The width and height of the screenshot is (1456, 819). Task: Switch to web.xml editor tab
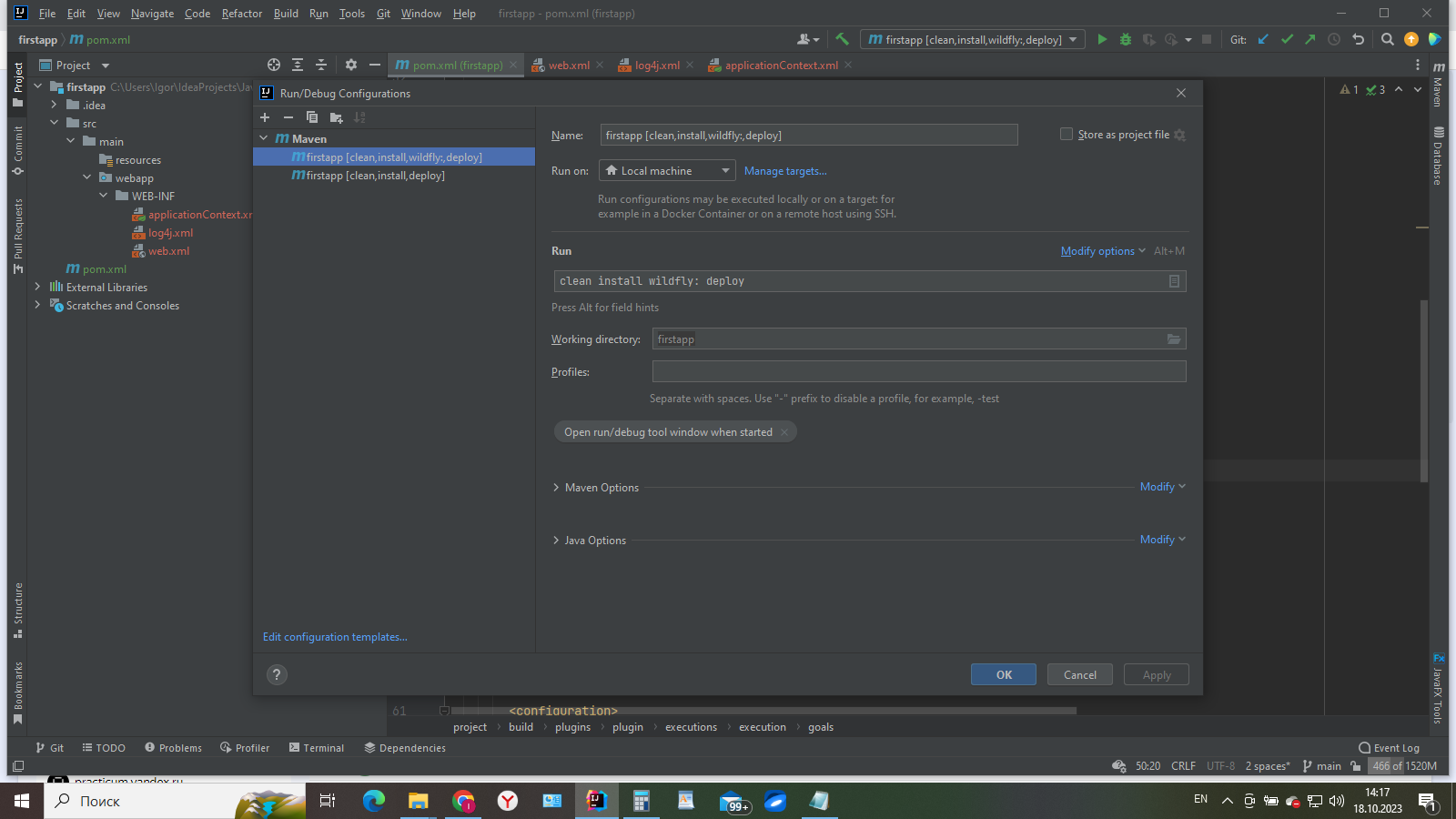(569, 65)
